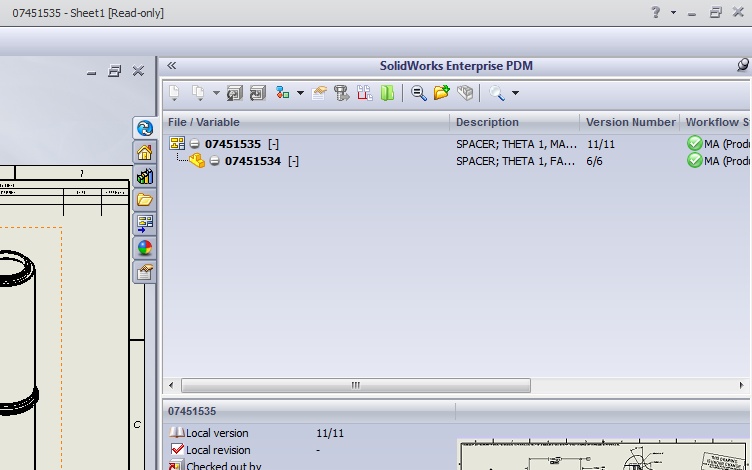
Task: Click the magnifier-with-lines search icon
Action: (419, 93)
